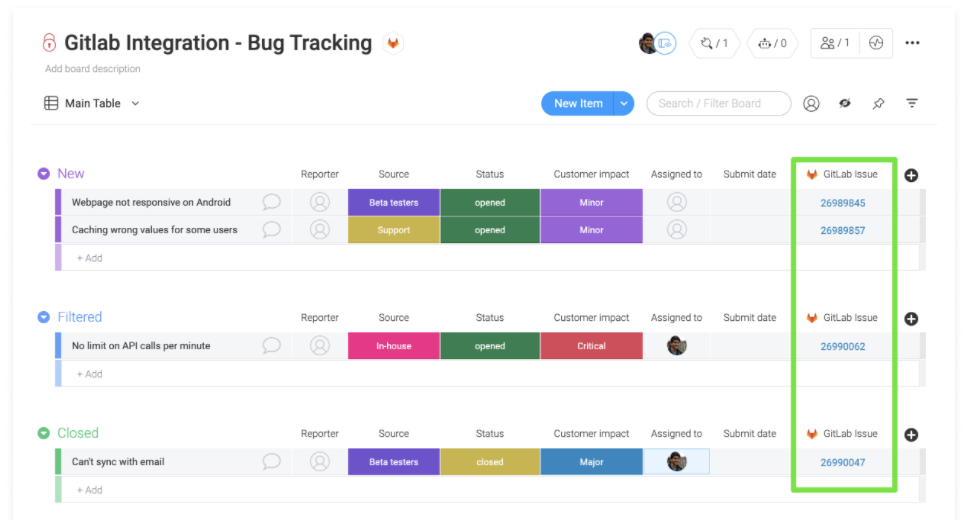Collapse the Filtered group
This screenshot has width=964, height=520.
pyautogui.click(x=44, y=317)
